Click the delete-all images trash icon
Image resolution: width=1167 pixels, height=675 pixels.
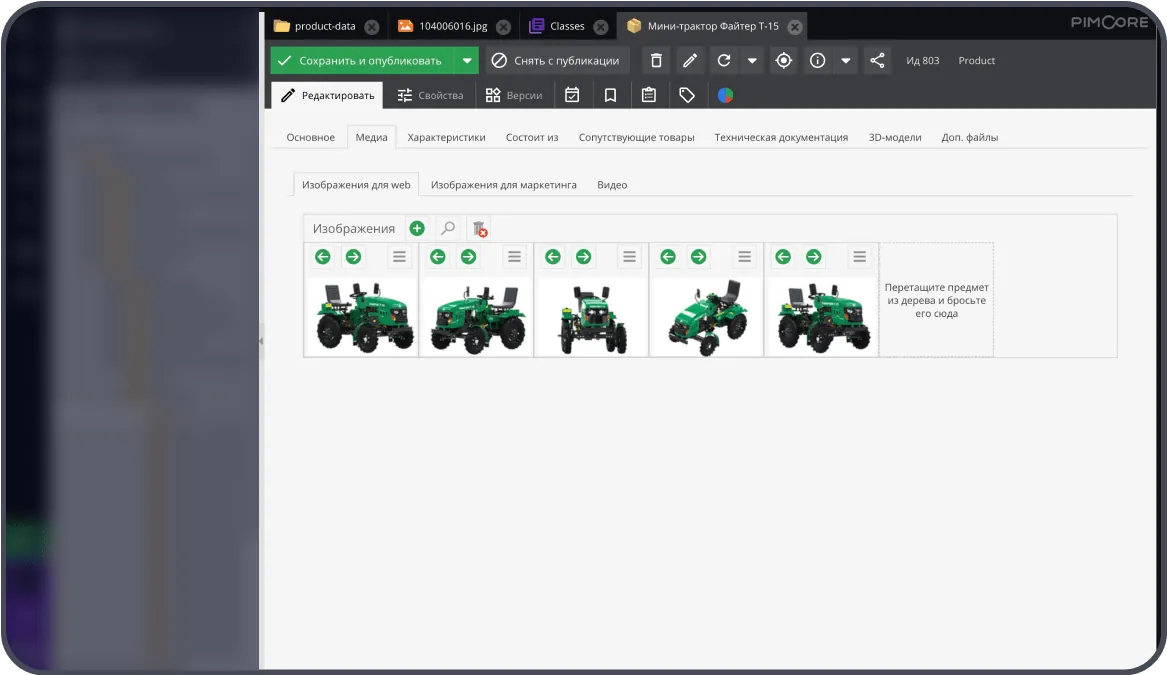pyautogui.click(x=480, y=228)
